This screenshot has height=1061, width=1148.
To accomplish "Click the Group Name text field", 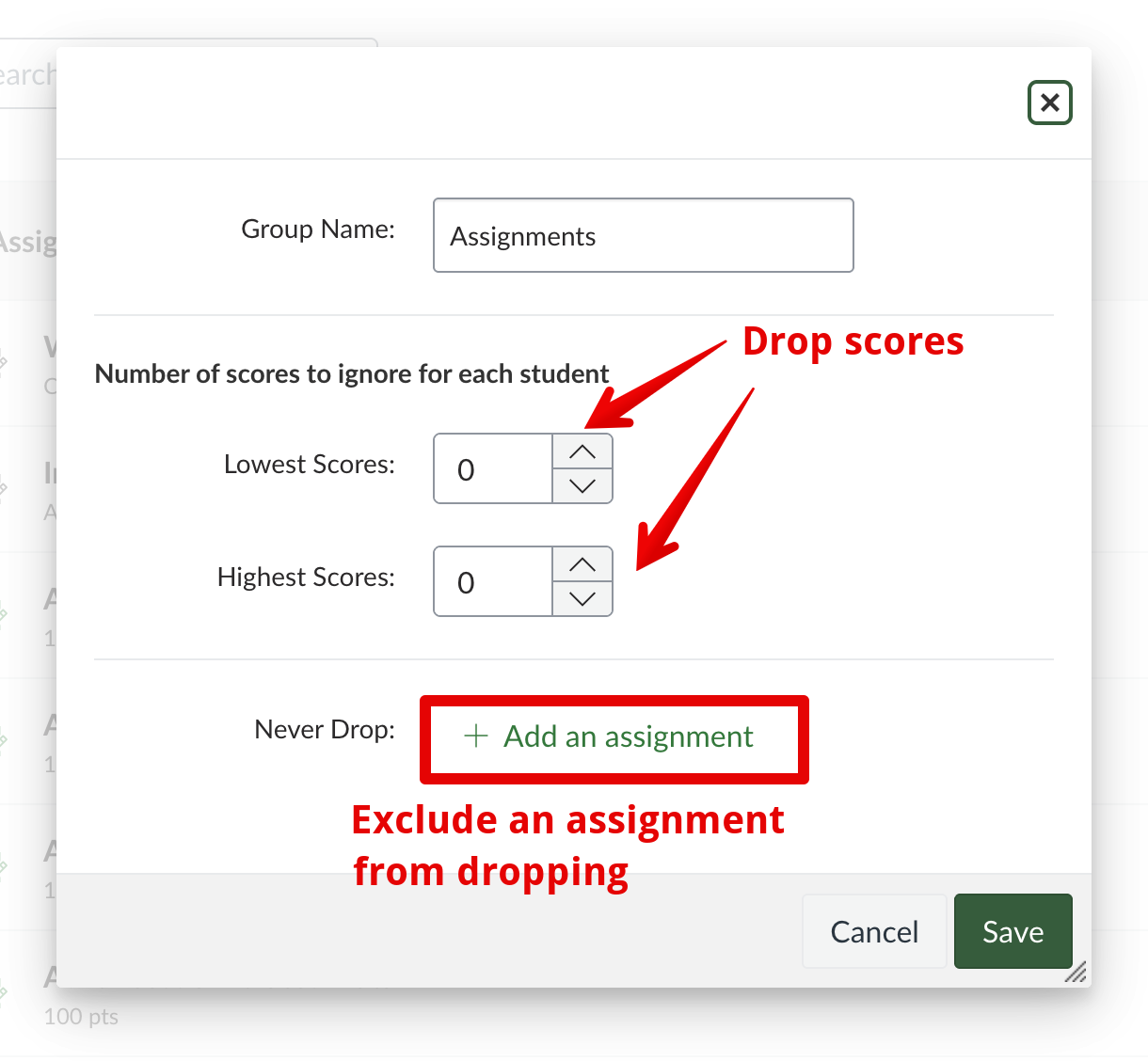I will click(643, 235).
